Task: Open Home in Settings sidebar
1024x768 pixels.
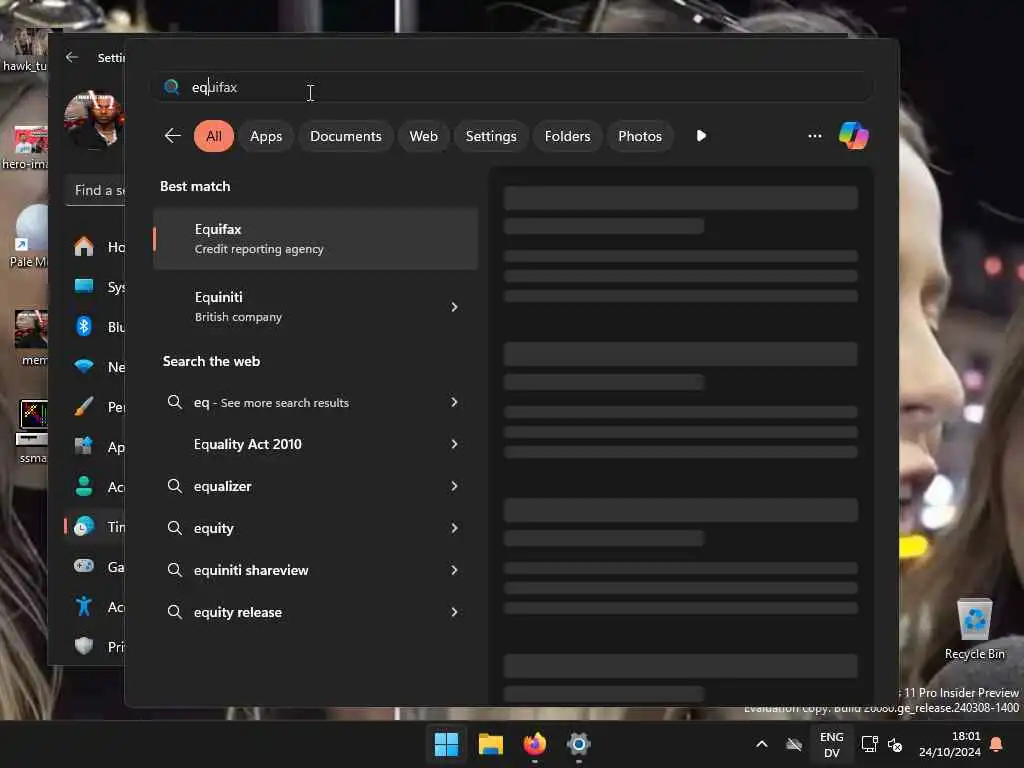Action: click(x=95, y=247)
